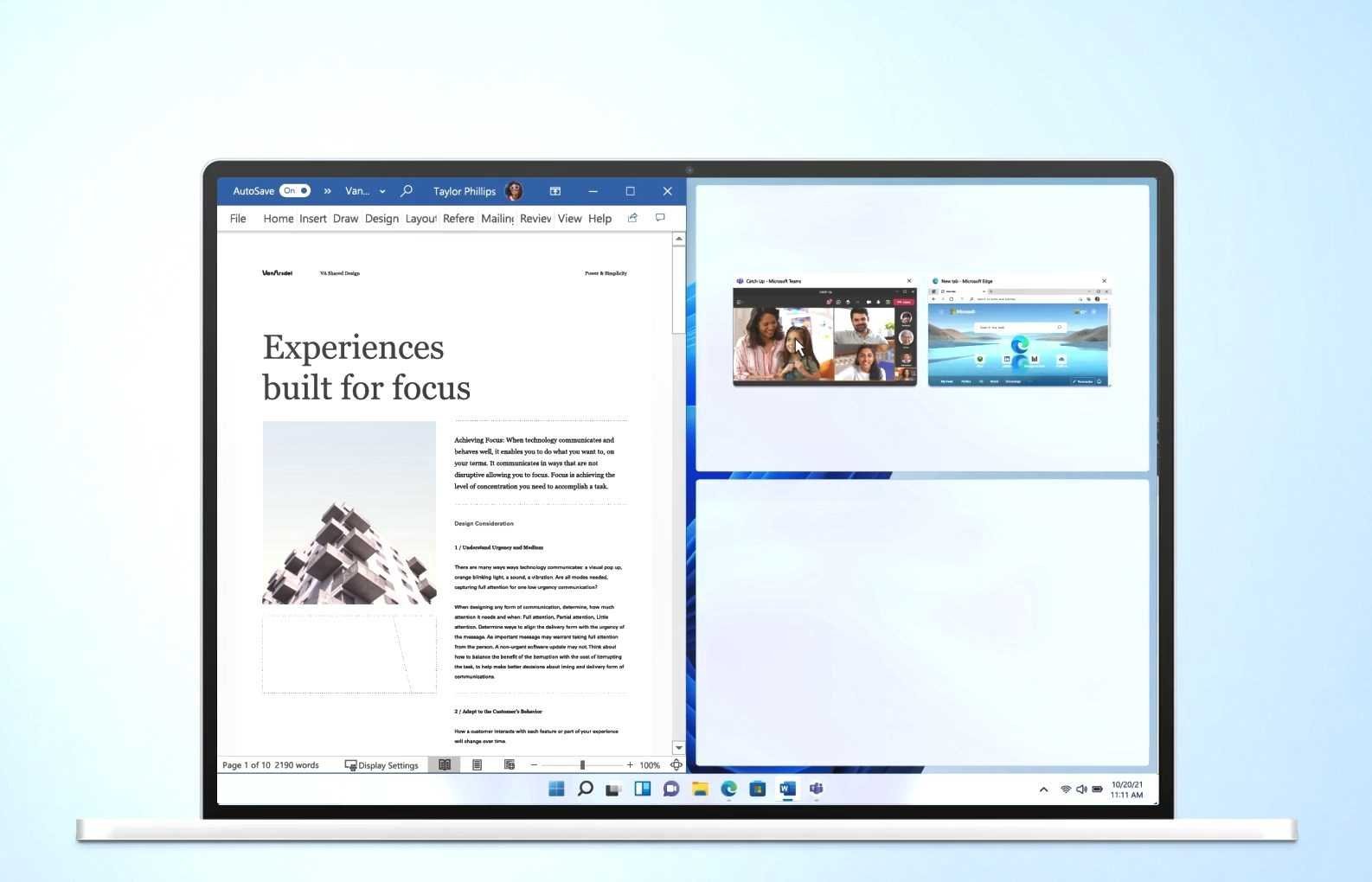Image resolution: width=1372 pixels, height=882 pixels.
Task: Select the Microsoft Teams window thumbnail
Action: click(x=824, y=334)
